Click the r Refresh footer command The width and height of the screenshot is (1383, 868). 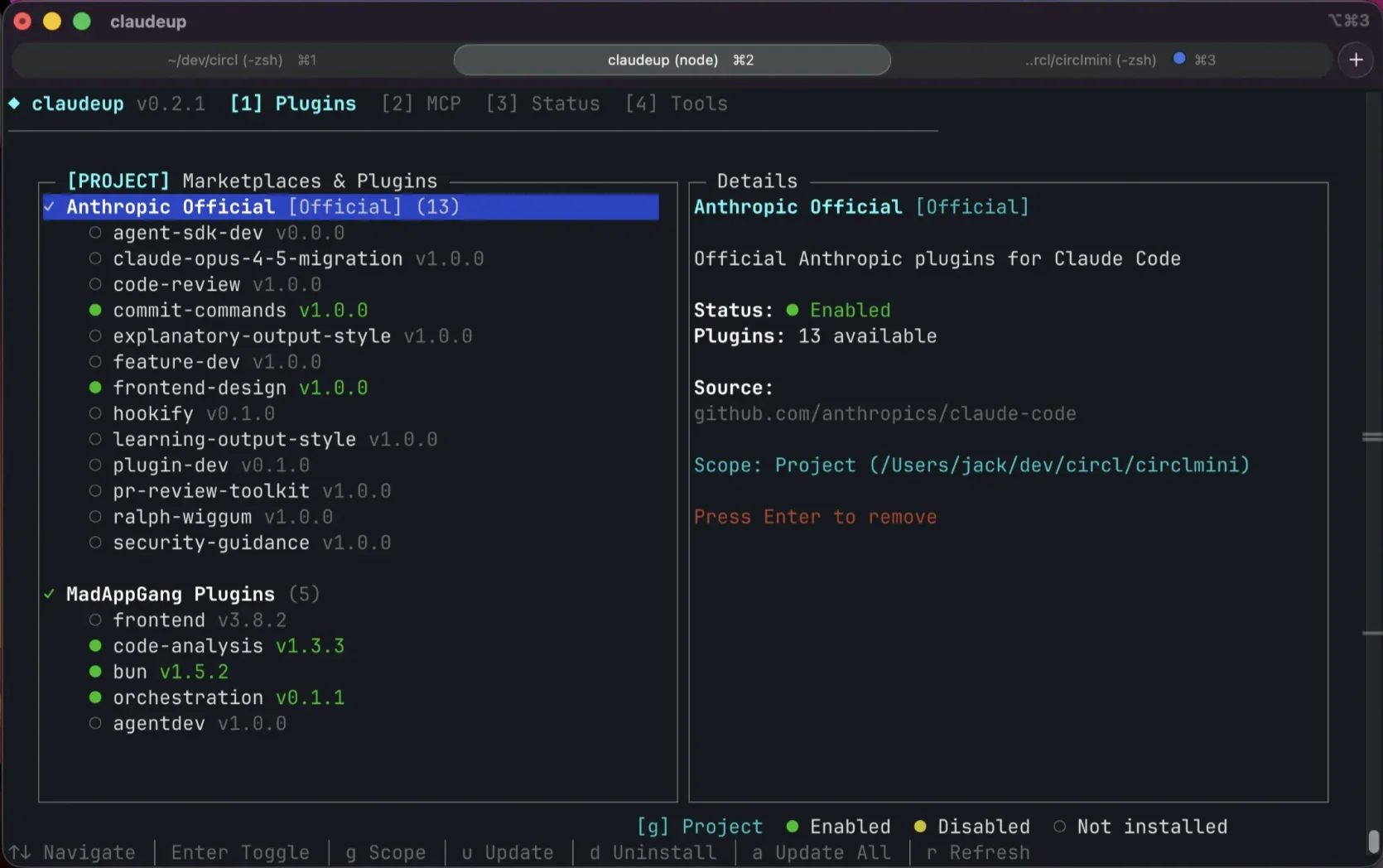pos(978,852)
